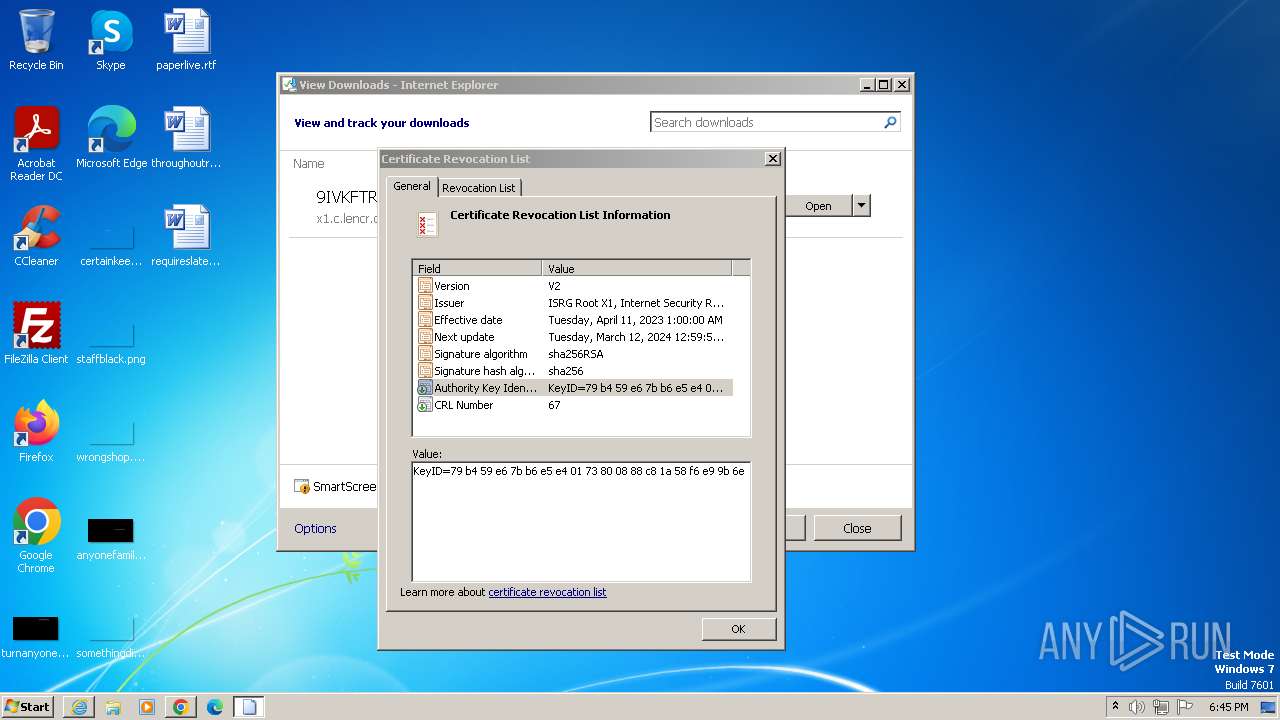
Task: Click the volume speaker tray icon
Action: point(1137,707)
